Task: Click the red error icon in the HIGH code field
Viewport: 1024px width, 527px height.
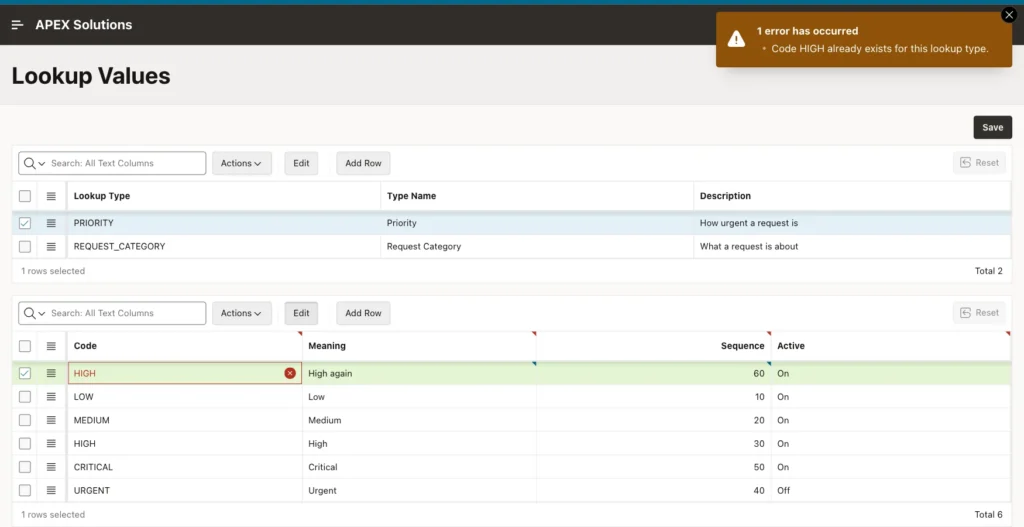Action: tap(290, 374)
